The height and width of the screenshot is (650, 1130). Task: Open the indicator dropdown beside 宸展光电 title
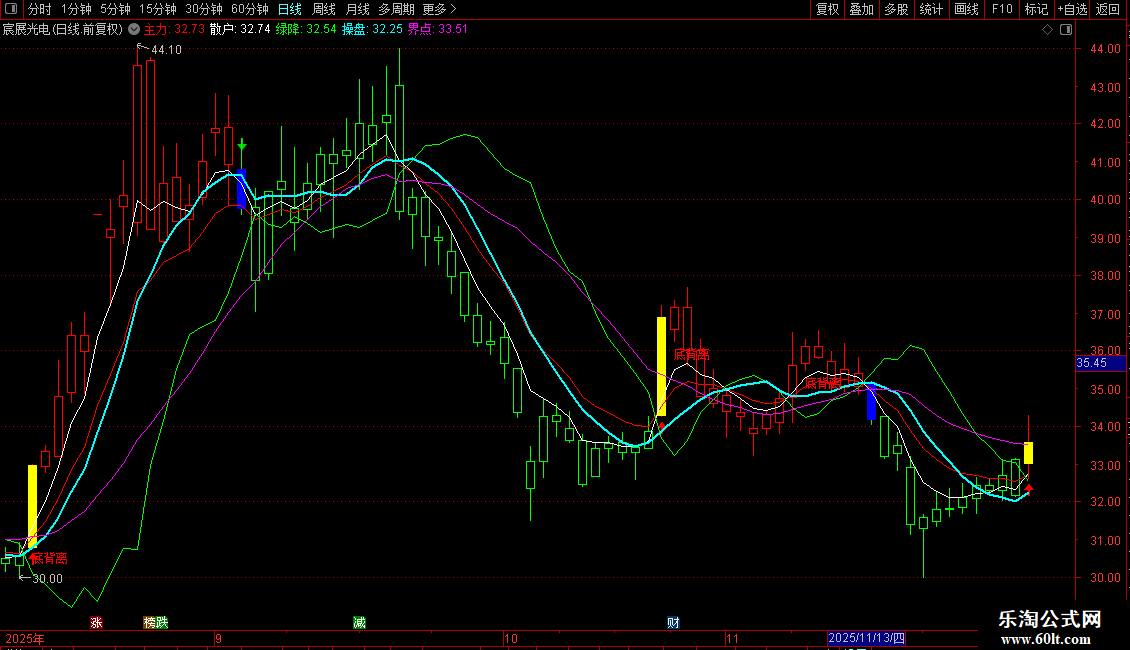[134, 30]
